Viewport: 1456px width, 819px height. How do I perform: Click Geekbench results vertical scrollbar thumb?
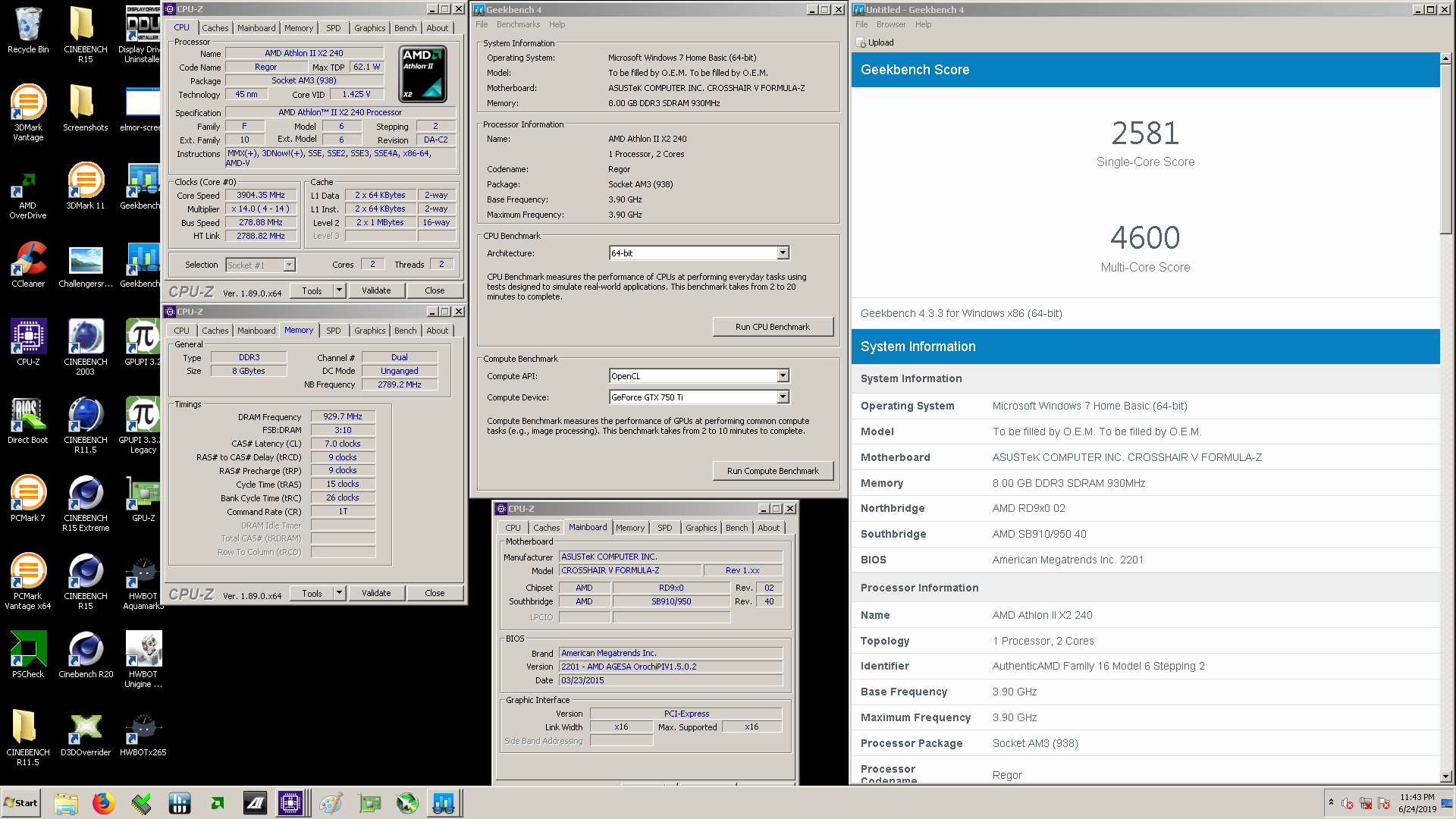point(1445,149)
